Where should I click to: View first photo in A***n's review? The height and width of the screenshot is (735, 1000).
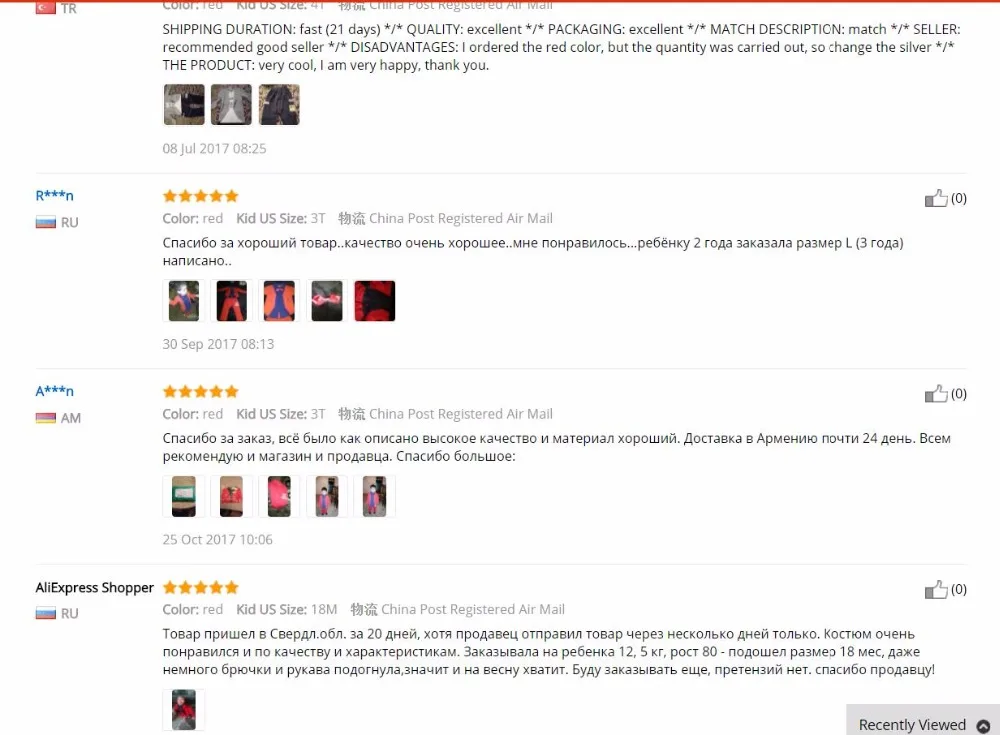(x=184, y=496)
